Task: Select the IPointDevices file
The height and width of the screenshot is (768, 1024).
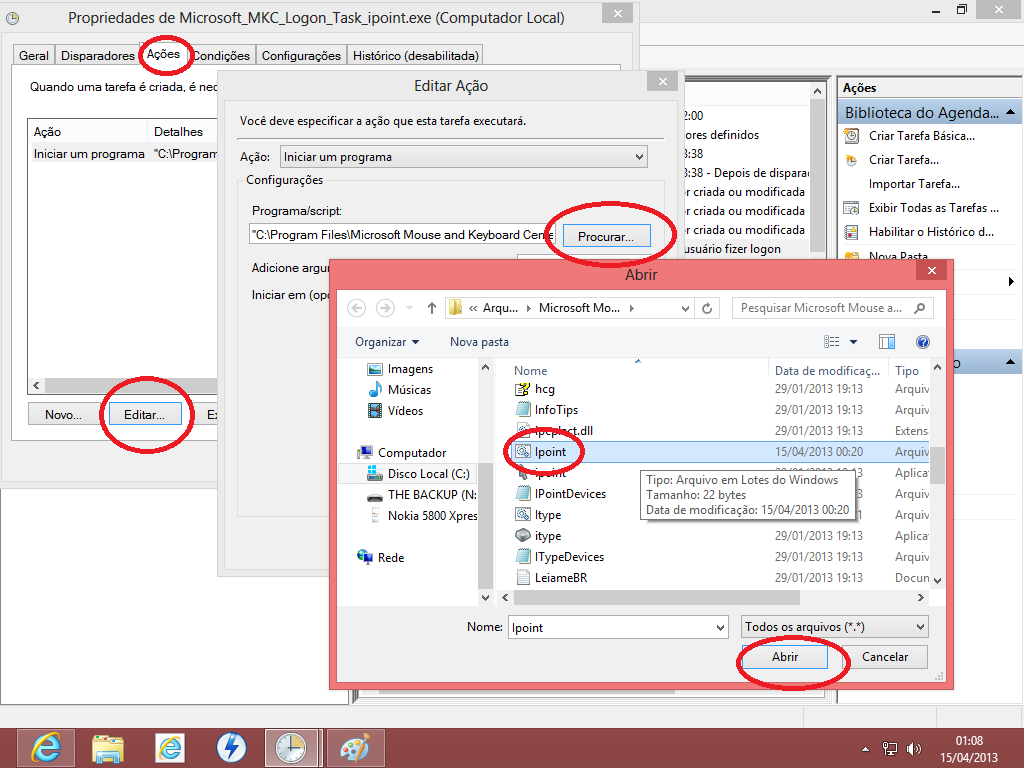Action: point(561,494)
